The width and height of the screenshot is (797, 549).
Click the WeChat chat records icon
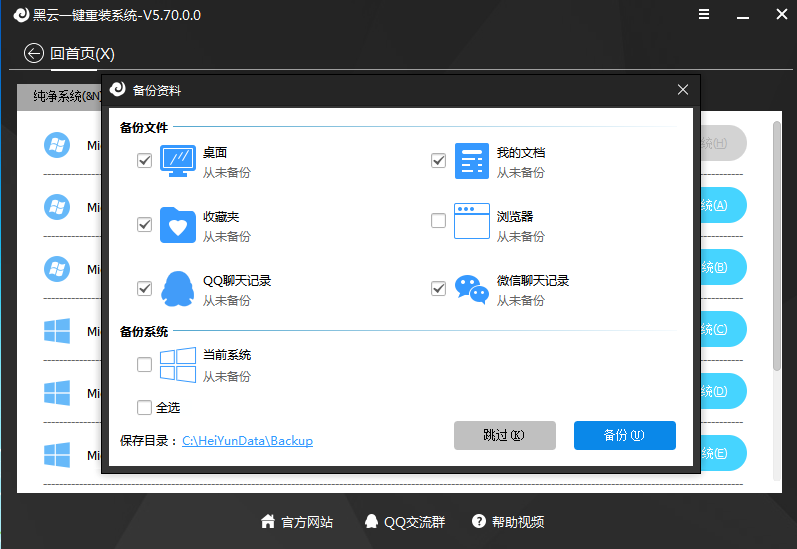point(471,288)
